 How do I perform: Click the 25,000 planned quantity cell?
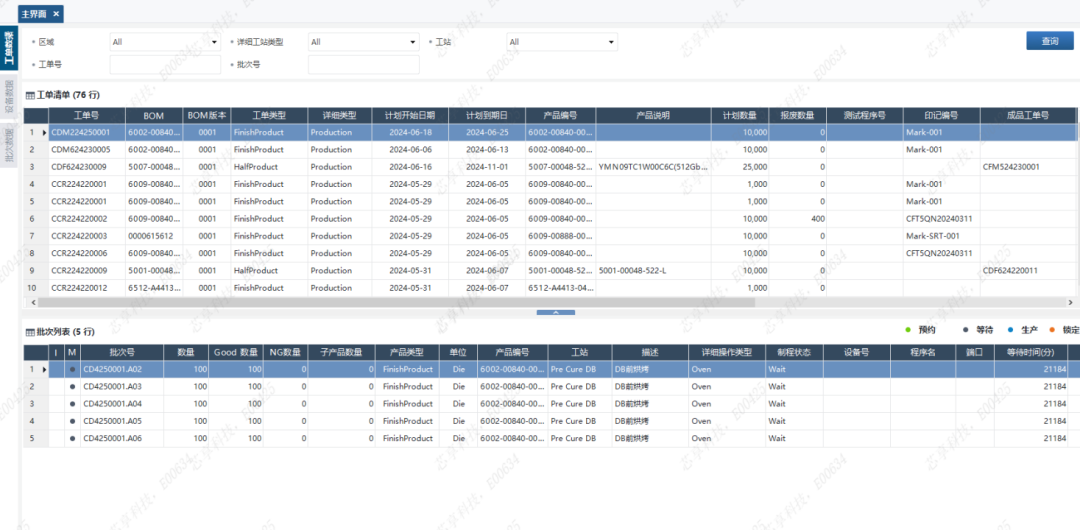pos(741,167)
